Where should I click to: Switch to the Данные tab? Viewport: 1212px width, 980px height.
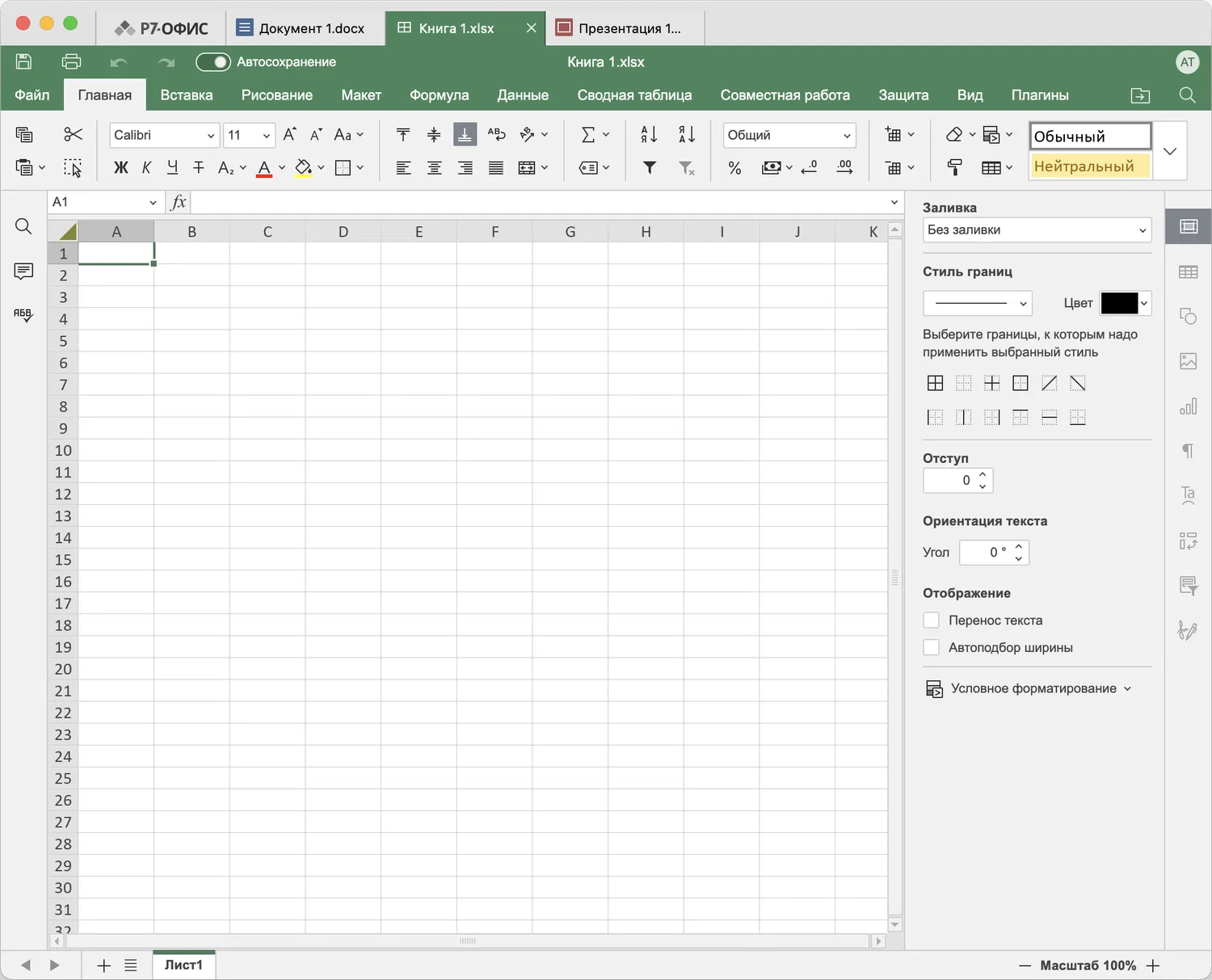pos(523,95)
